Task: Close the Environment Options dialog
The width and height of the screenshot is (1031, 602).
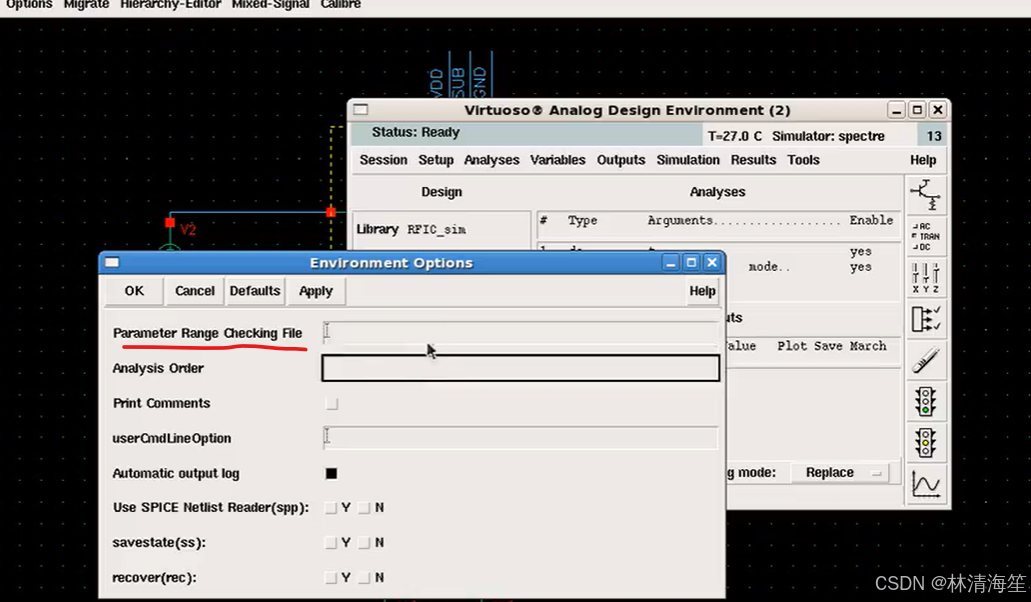Action: coord(712,262)
